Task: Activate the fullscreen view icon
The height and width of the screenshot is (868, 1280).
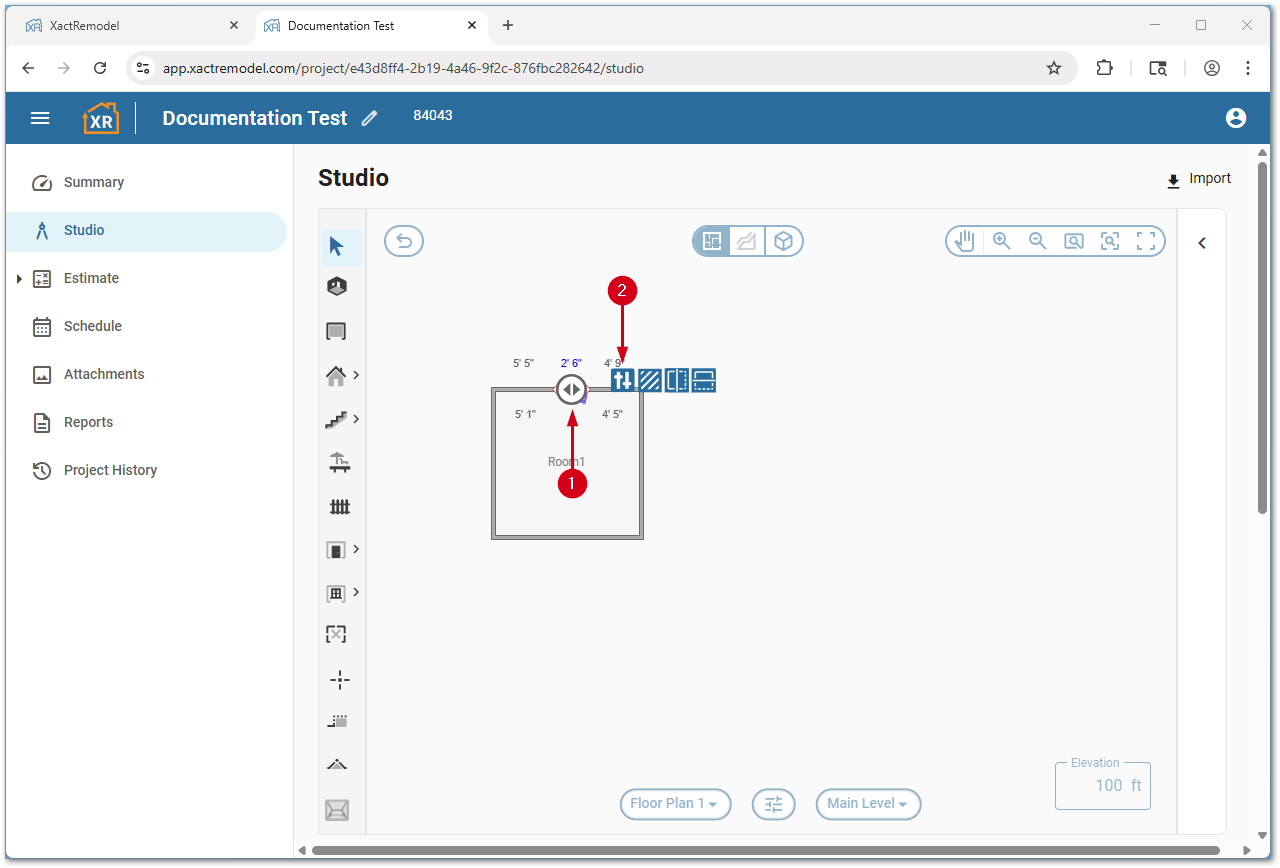Action: [x=1146, y=240]
